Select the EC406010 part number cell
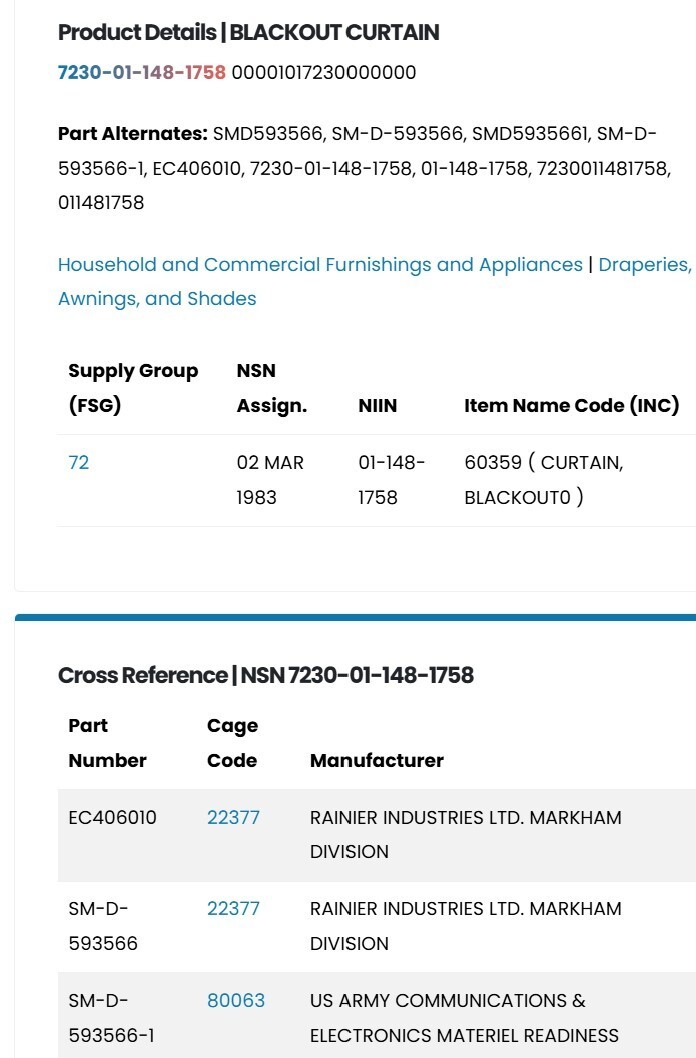 (113, 817)
